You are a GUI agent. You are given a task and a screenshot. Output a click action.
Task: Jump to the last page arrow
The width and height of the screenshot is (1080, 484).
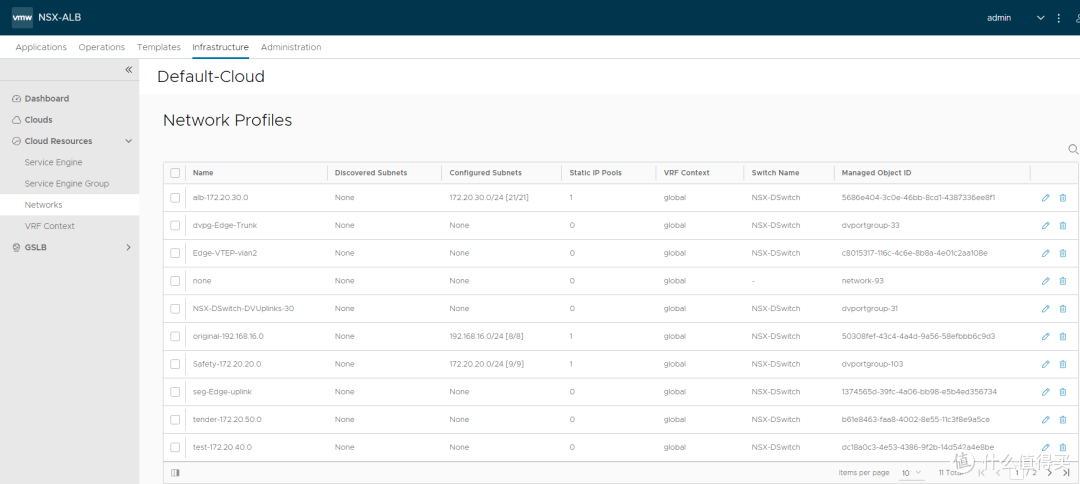1066,472
